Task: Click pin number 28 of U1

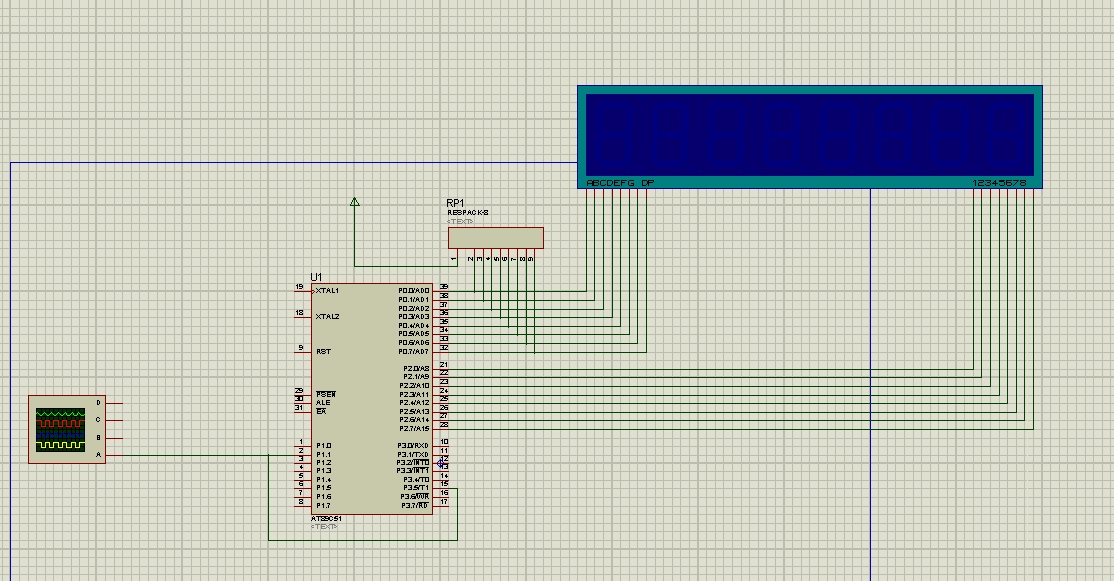Action: pyautogui.click(x=444, y=425)
